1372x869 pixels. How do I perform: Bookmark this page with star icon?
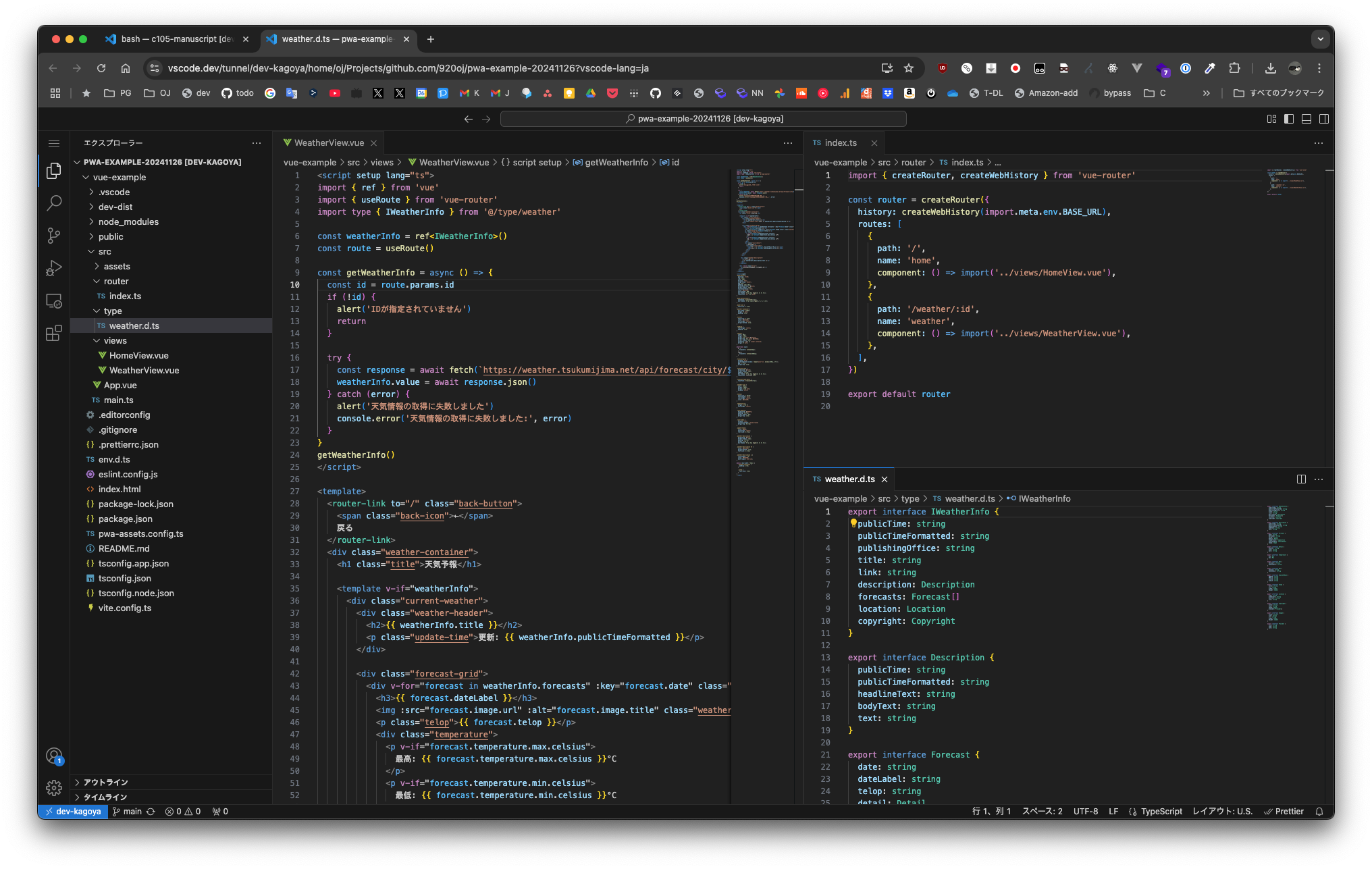click(909, 68)
